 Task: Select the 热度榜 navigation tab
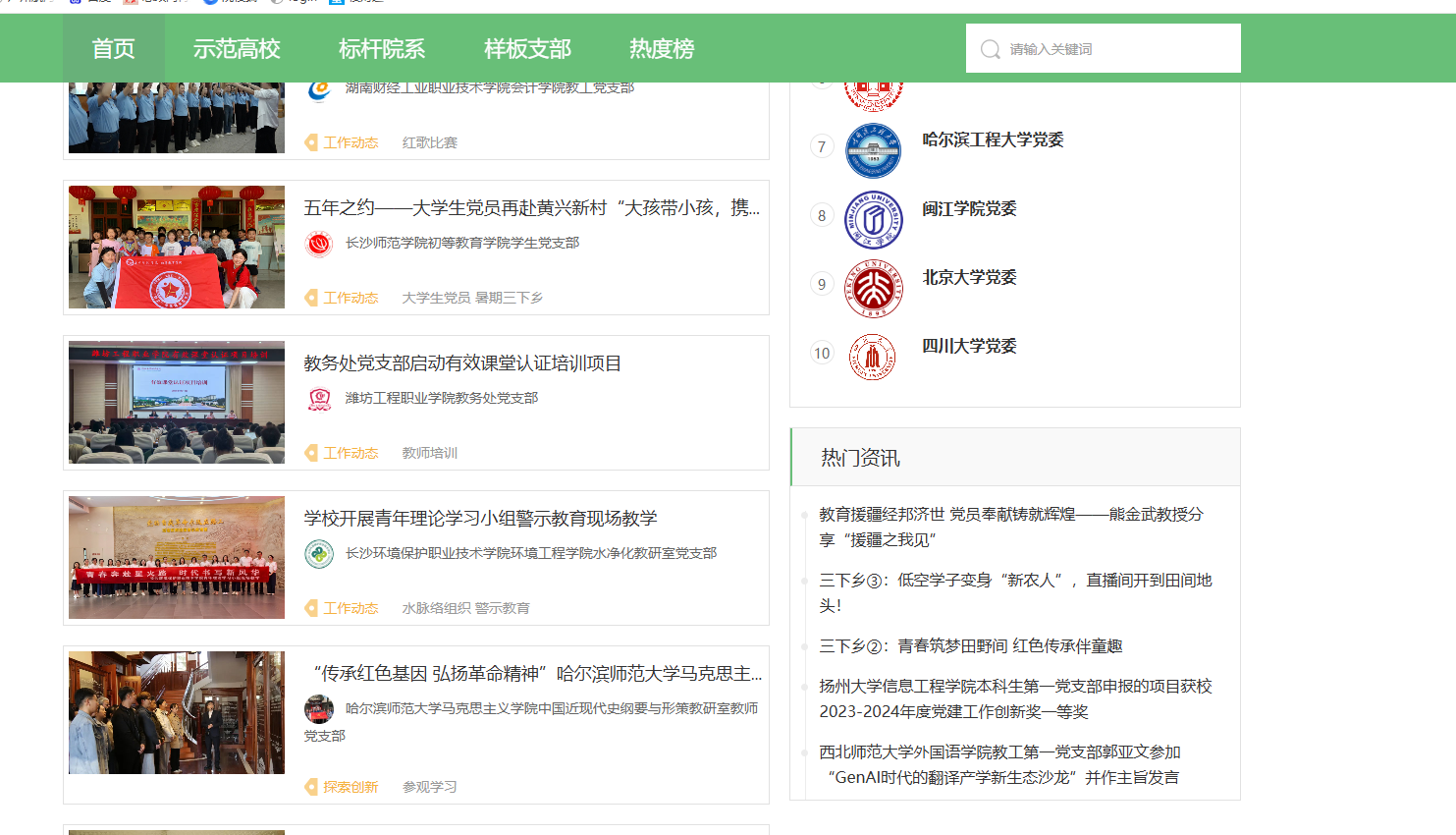coord(662,49)
